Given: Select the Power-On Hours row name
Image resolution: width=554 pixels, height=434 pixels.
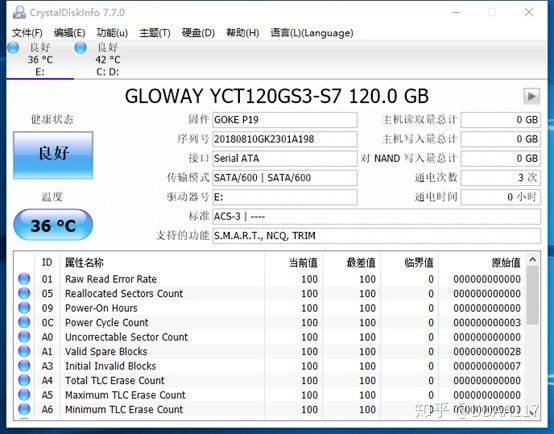Looking at the screenshot, I should click(101, 308).
